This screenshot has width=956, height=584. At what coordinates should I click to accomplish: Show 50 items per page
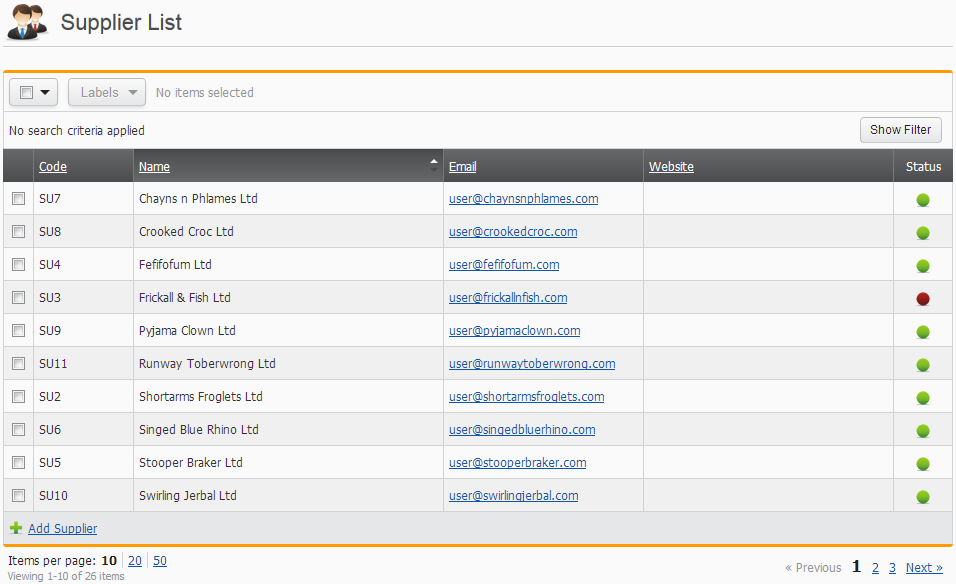[x=160, y=561]
